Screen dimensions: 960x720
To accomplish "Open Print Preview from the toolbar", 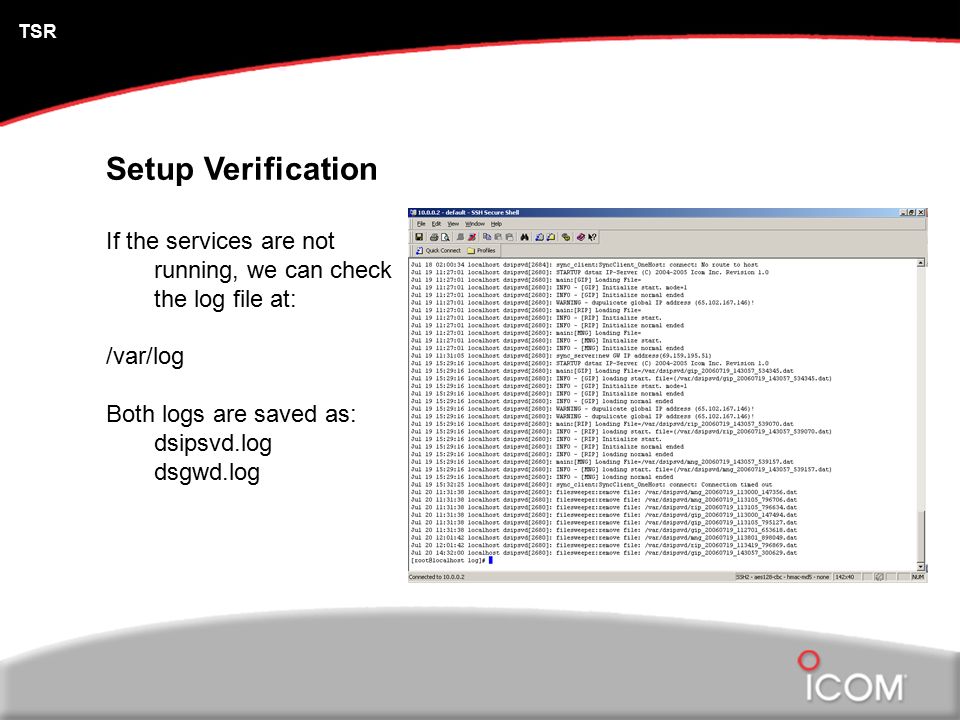I will [x=445, y=237].
